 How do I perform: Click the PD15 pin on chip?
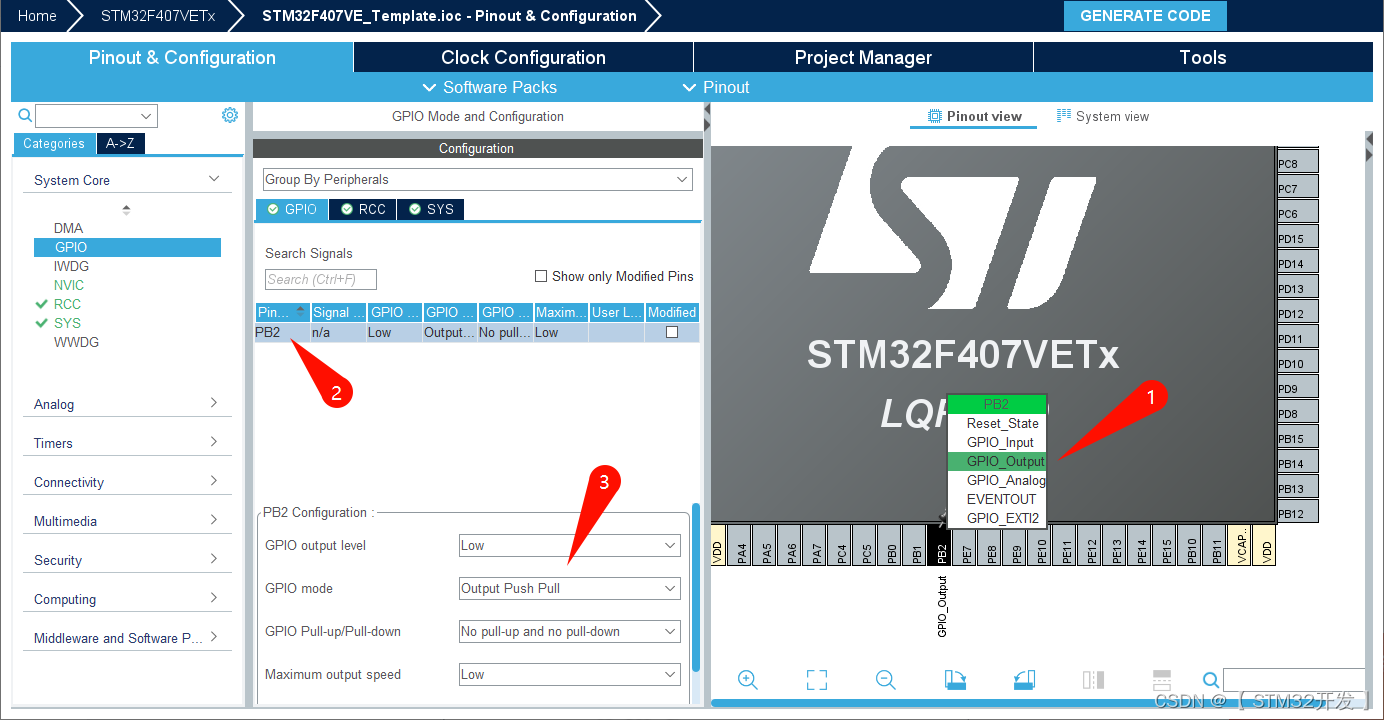(1297, 238)
